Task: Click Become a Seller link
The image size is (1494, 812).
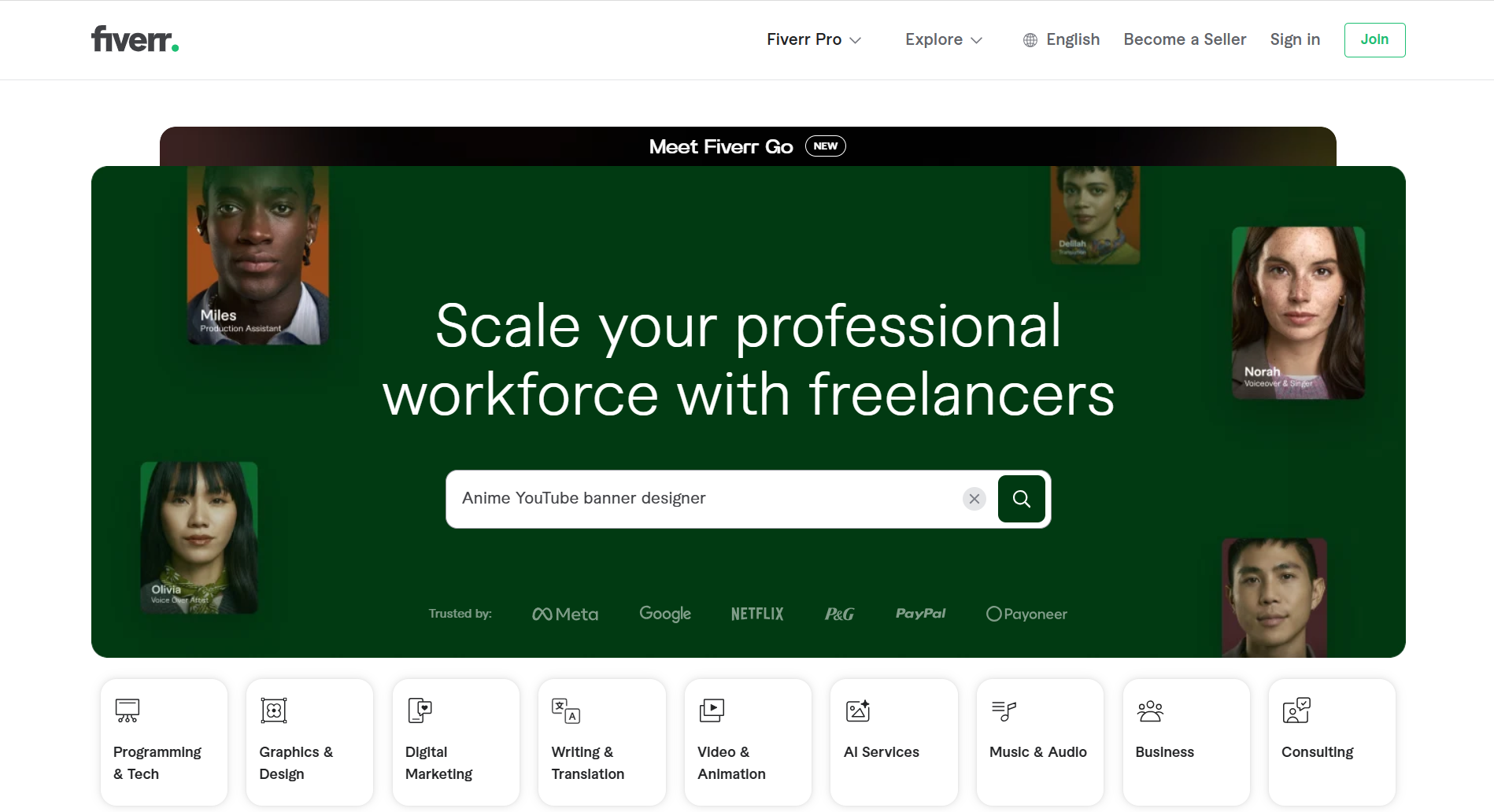Action: coord(1185,39)
